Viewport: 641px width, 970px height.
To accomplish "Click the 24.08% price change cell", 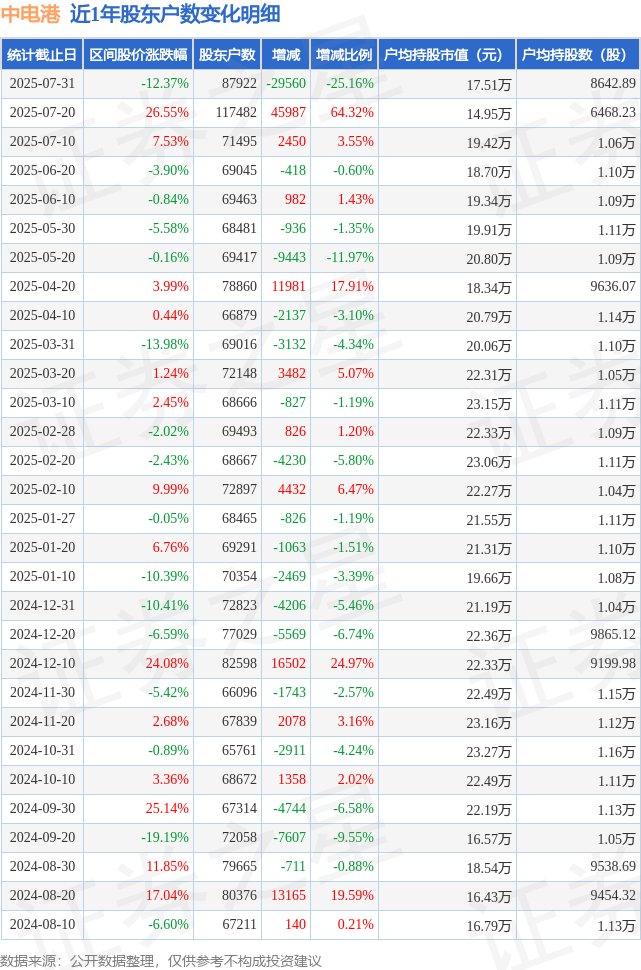I will pos(167,663).
